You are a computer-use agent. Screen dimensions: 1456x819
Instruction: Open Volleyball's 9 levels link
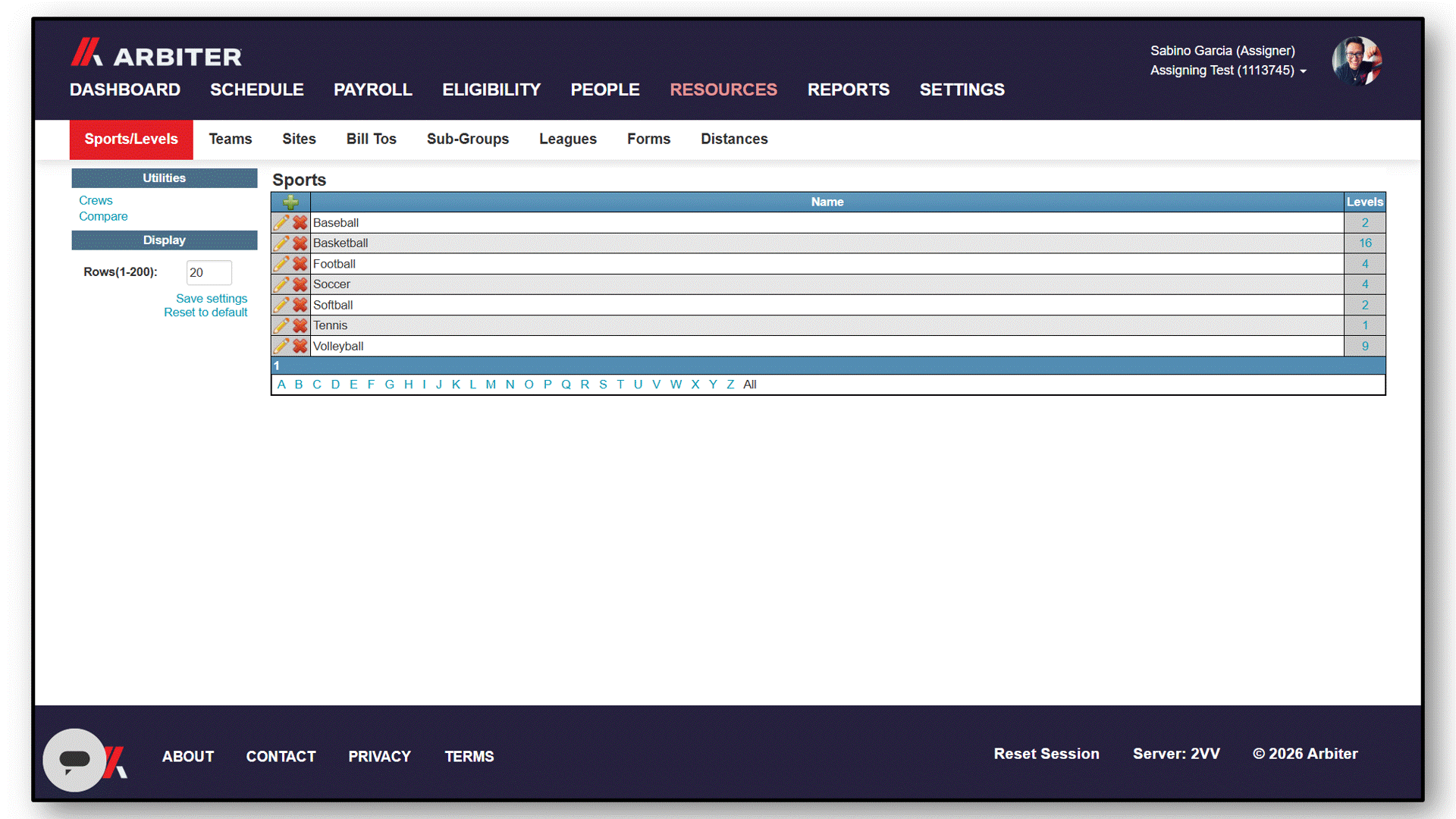point(1365,346)
